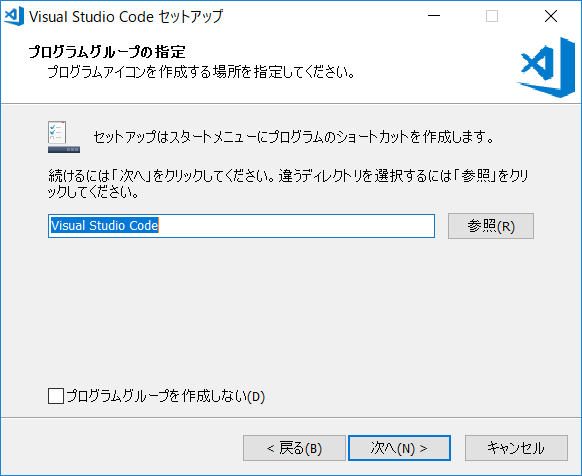Click the empty area inside group name field
The width and height of the screenshot is (582, 476).
[x=296, y=226]
